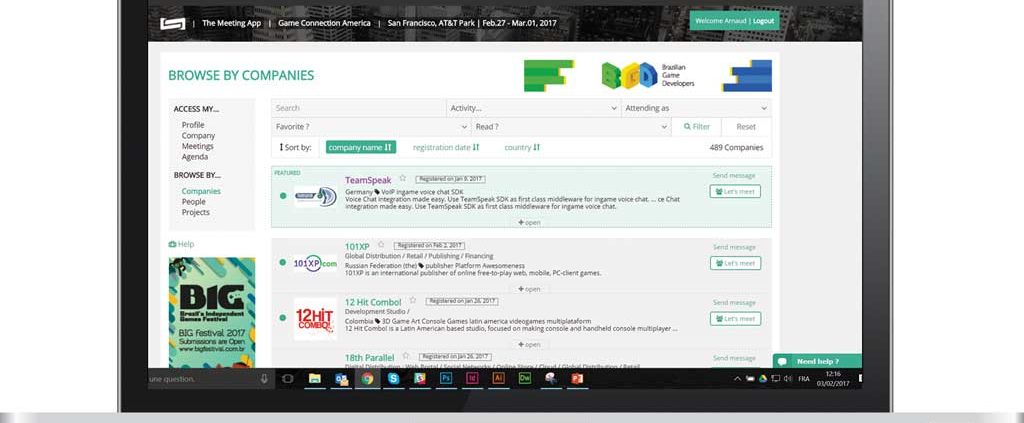
Task: Click the Brazilian Game Developers banner
Action: (648, 76)
